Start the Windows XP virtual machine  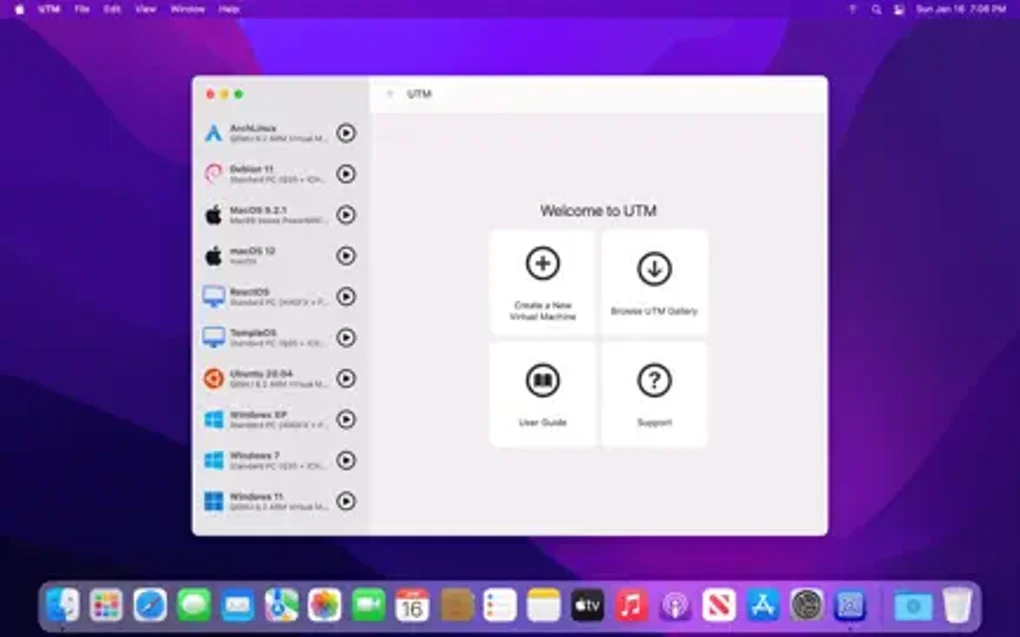coord(346,420)
